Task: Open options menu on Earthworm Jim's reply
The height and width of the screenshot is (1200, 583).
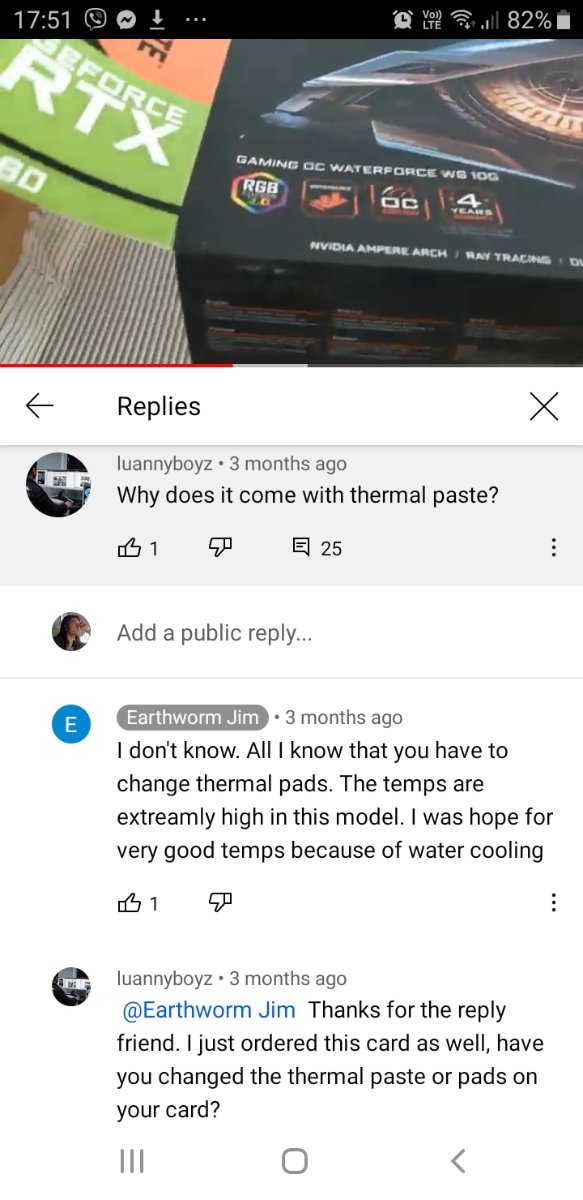Action: (553, 903)
